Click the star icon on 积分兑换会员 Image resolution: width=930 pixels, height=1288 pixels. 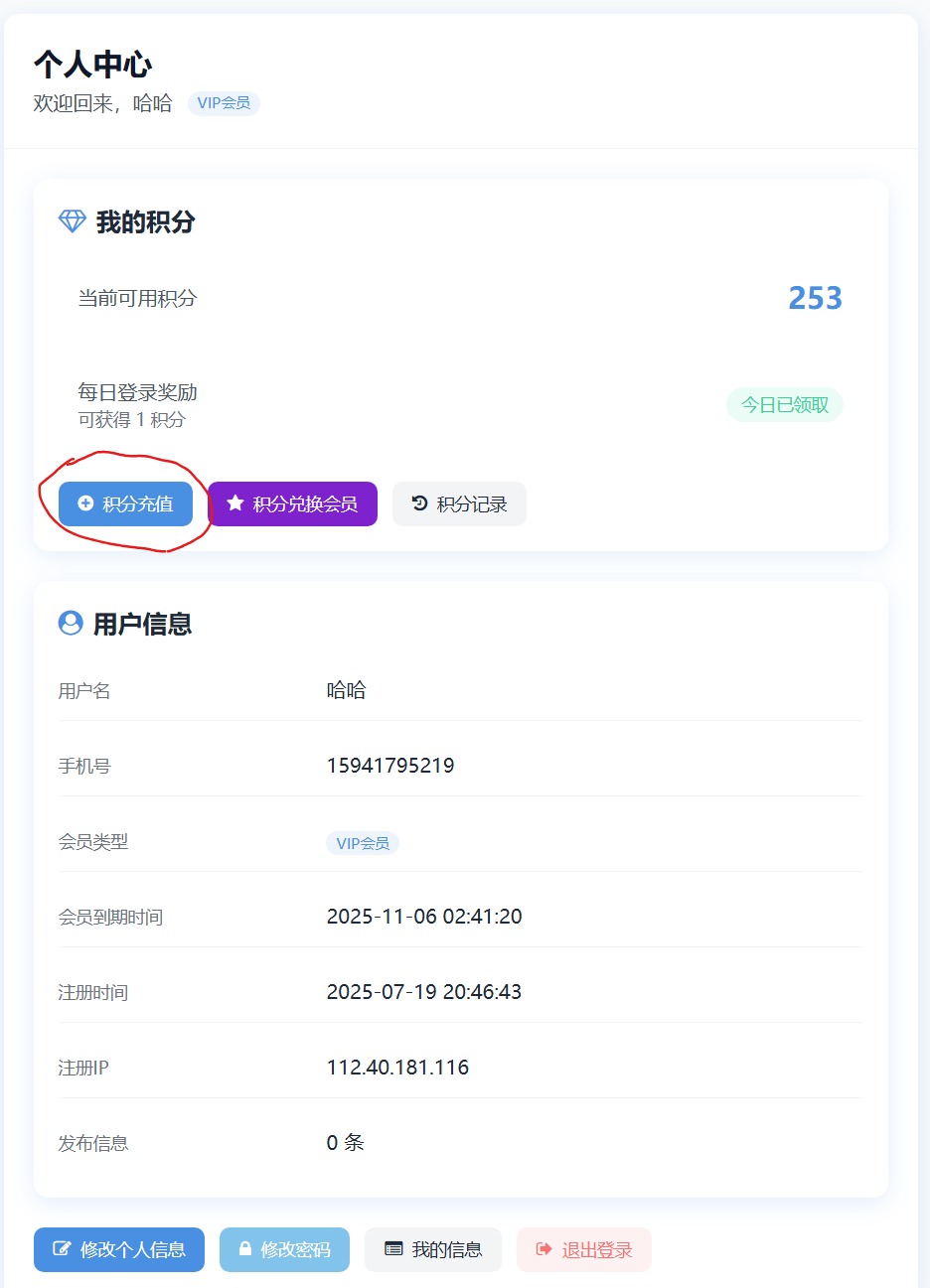tap(235, 503)
